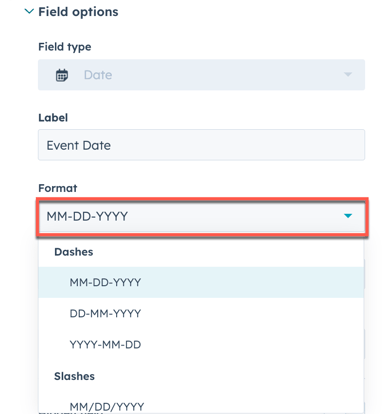Collapse the Field options section chevron
This screenshot has height=414, width=386.
29,12
